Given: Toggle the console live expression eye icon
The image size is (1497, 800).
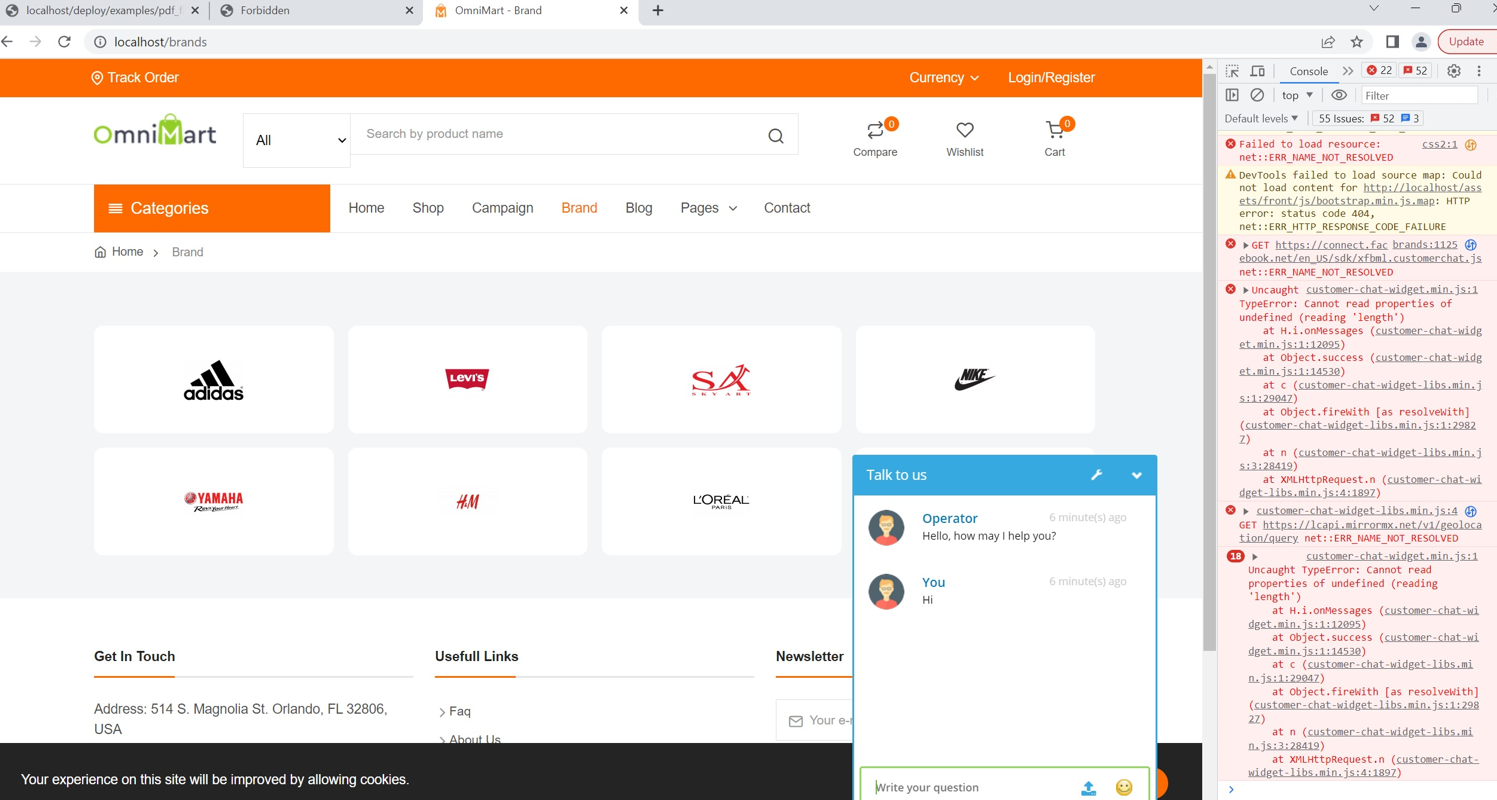Looking at the screenshot, I should click(1339, 95).
